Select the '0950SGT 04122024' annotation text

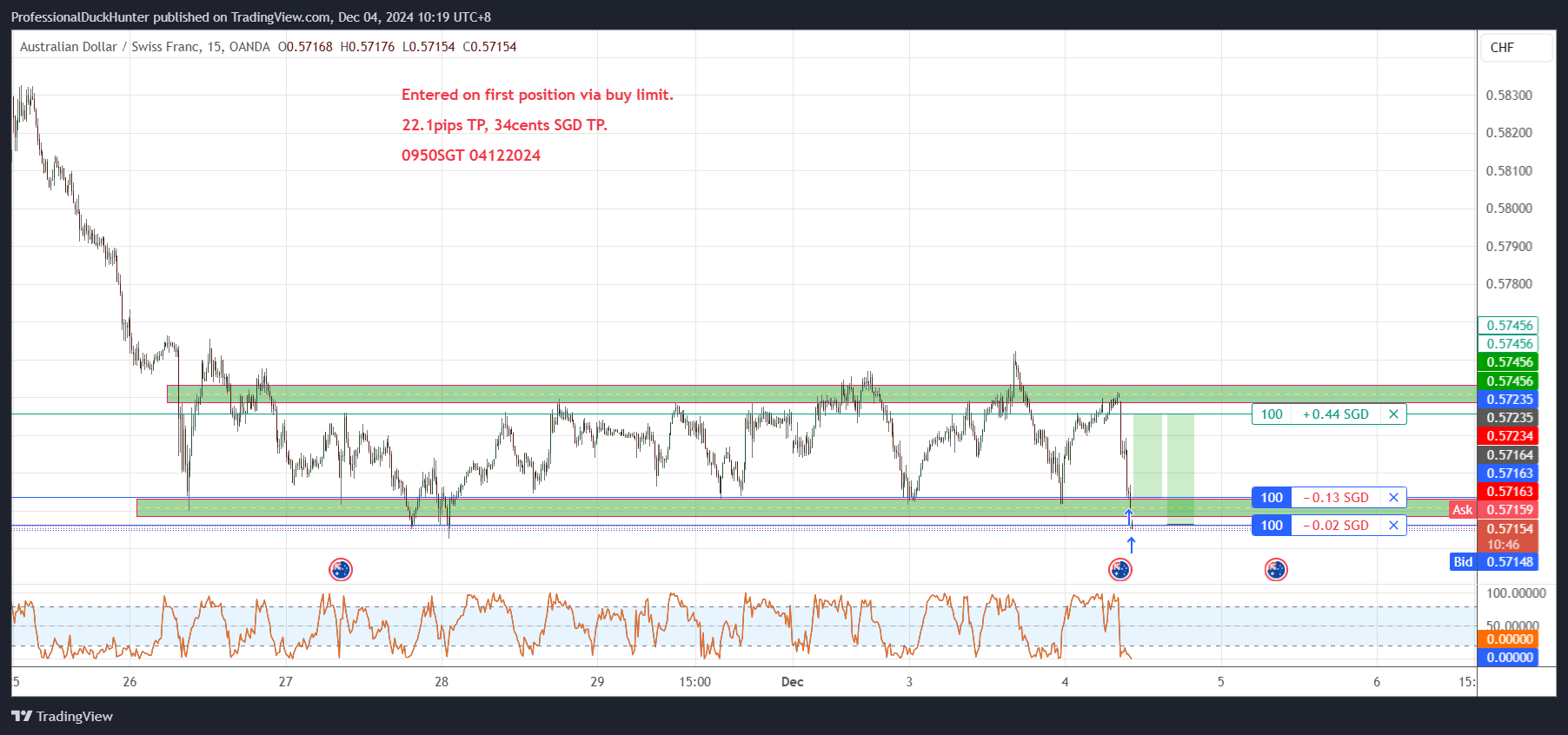coord(471,156)
